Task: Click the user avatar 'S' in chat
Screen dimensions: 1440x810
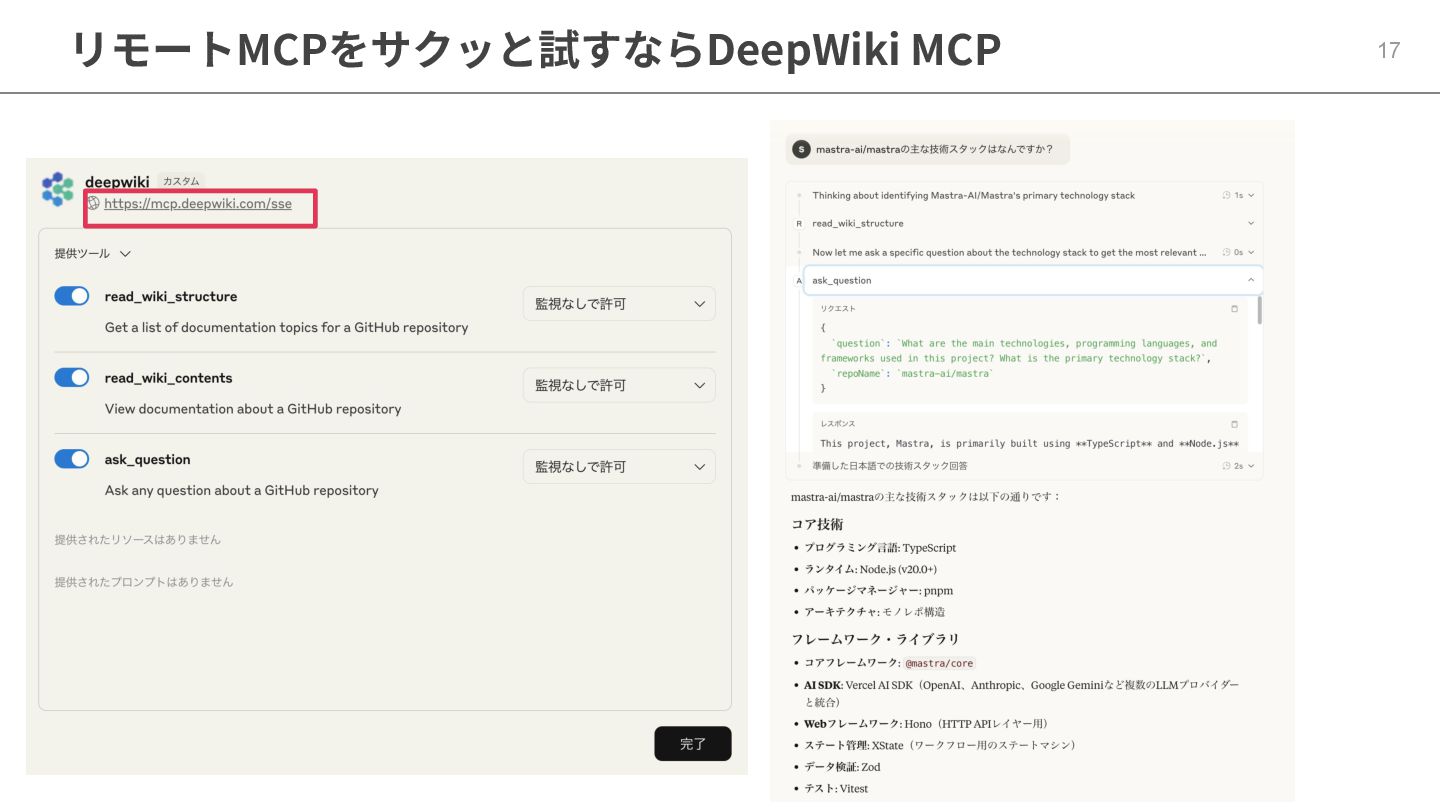Action: pos(800,149)
